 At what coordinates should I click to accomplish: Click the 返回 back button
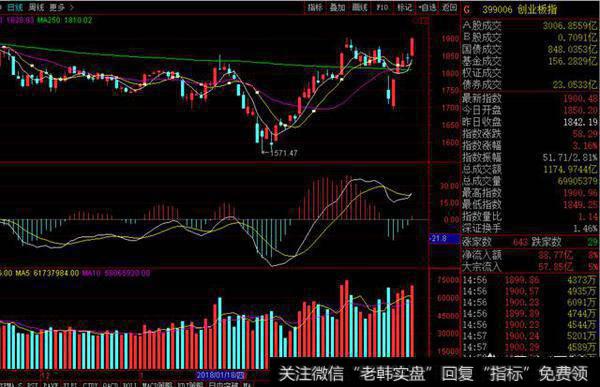click(449, 7)
